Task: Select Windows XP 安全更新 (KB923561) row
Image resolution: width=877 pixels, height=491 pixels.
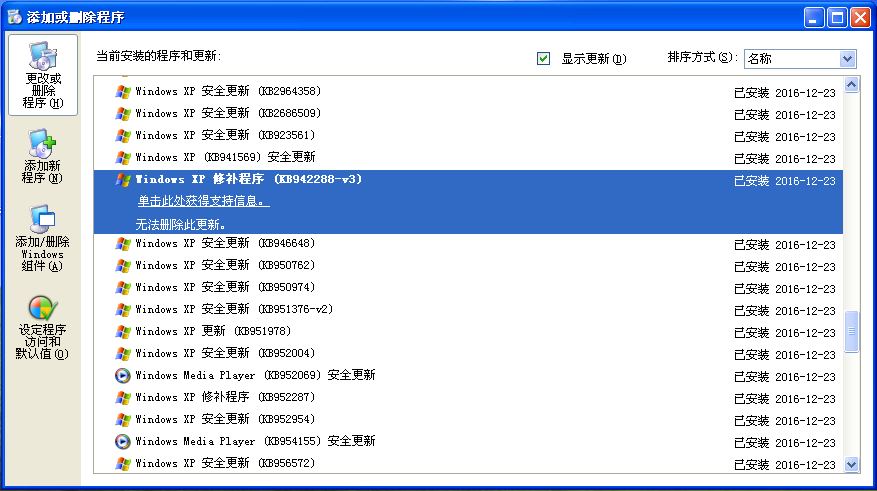Action: point(468,135)
